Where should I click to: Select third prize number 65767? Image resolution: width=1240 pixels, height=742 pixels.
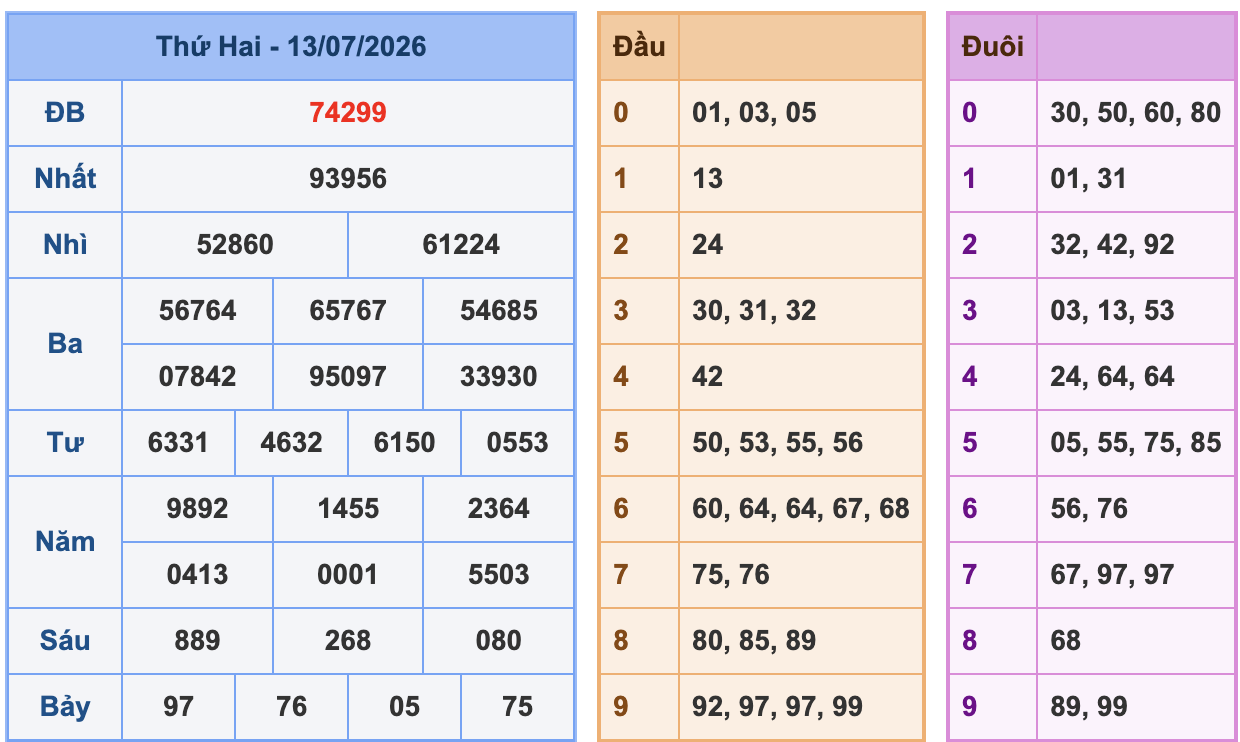[348, 311]
